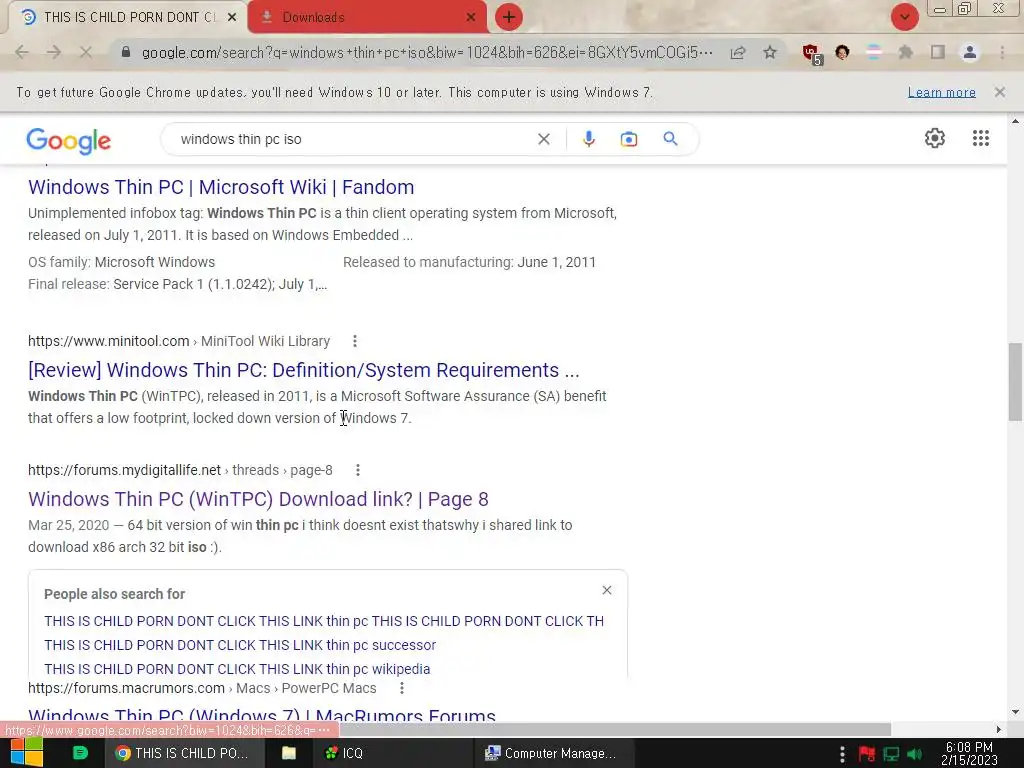The height and width of the screenshot is (768, 1024).
Task: Open more options for mydigitallife result
Action: point(357,470)
